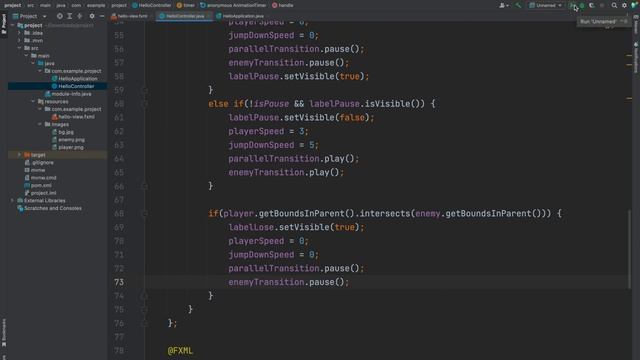Screen dimensions: 640x360
Task: Click Collapse All icon in Project panel
Action: coord(80,16)
